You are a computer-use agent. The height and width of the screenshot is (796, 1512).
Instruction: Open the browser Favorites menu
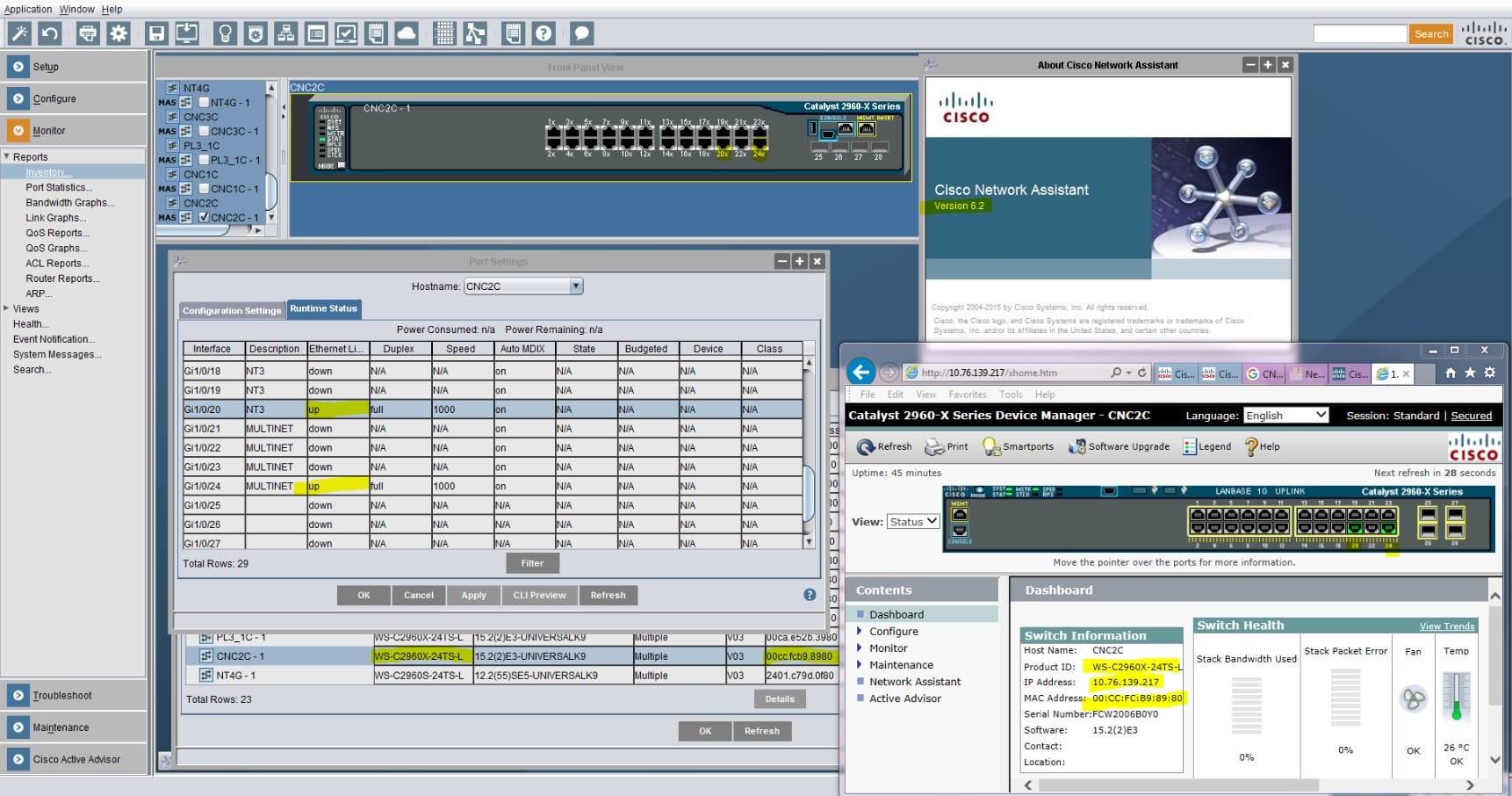(967, 394)
